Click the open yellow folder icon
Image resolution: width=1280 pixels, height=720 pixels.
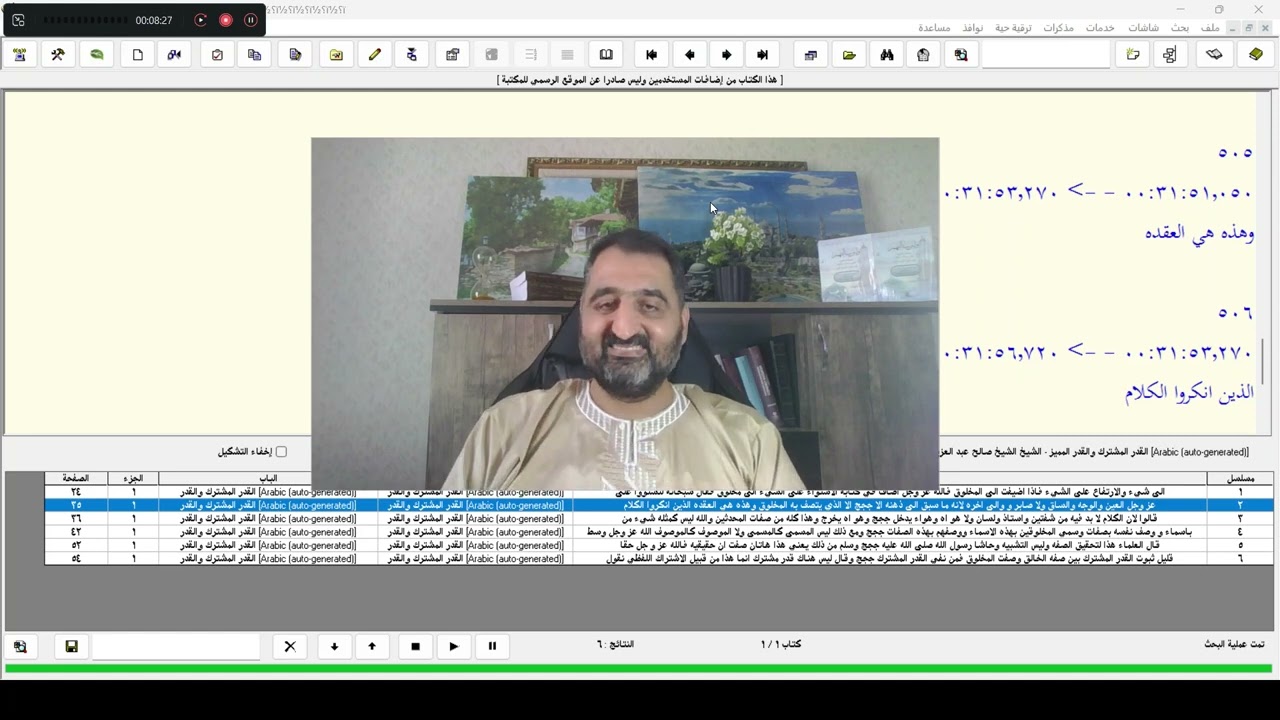point(849,55)
